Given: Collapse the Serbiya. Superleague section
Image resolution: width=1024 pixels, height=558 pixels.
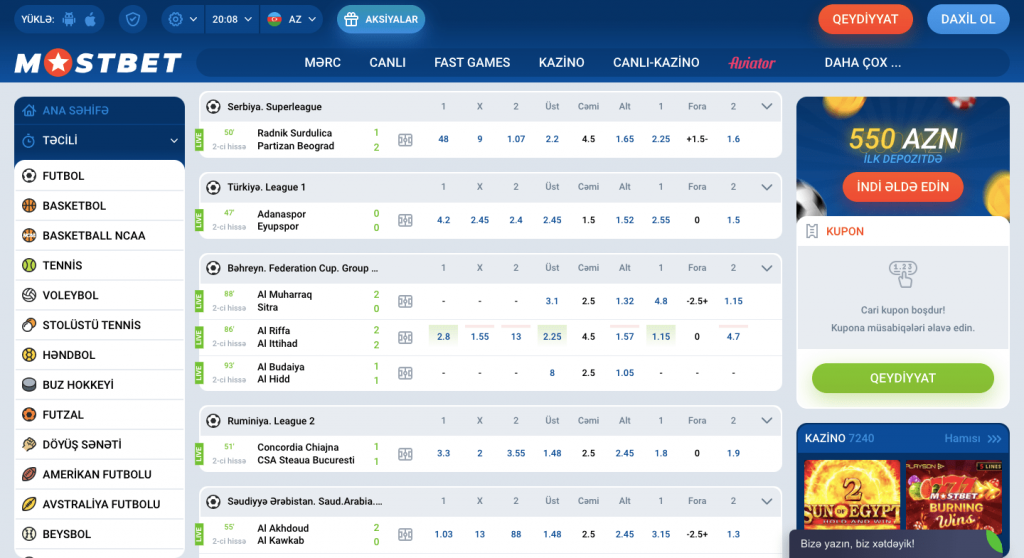Looking at the screenshot, I should tap(767, 107).
